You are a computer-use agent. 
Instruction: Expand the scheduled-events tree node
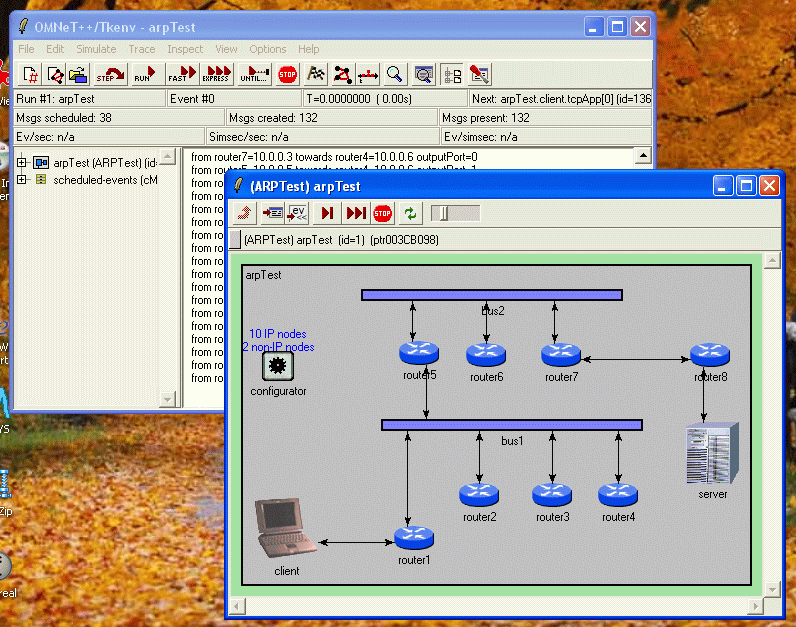click(21, 179)
